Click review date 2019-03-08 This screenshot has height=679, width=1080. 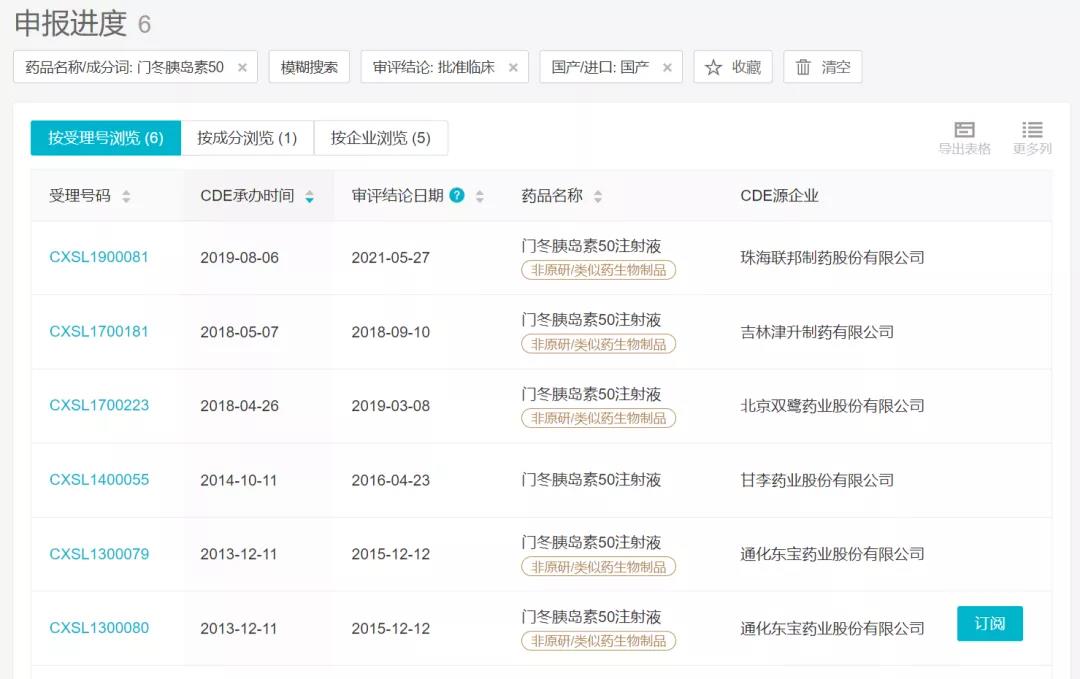[391, 406]
